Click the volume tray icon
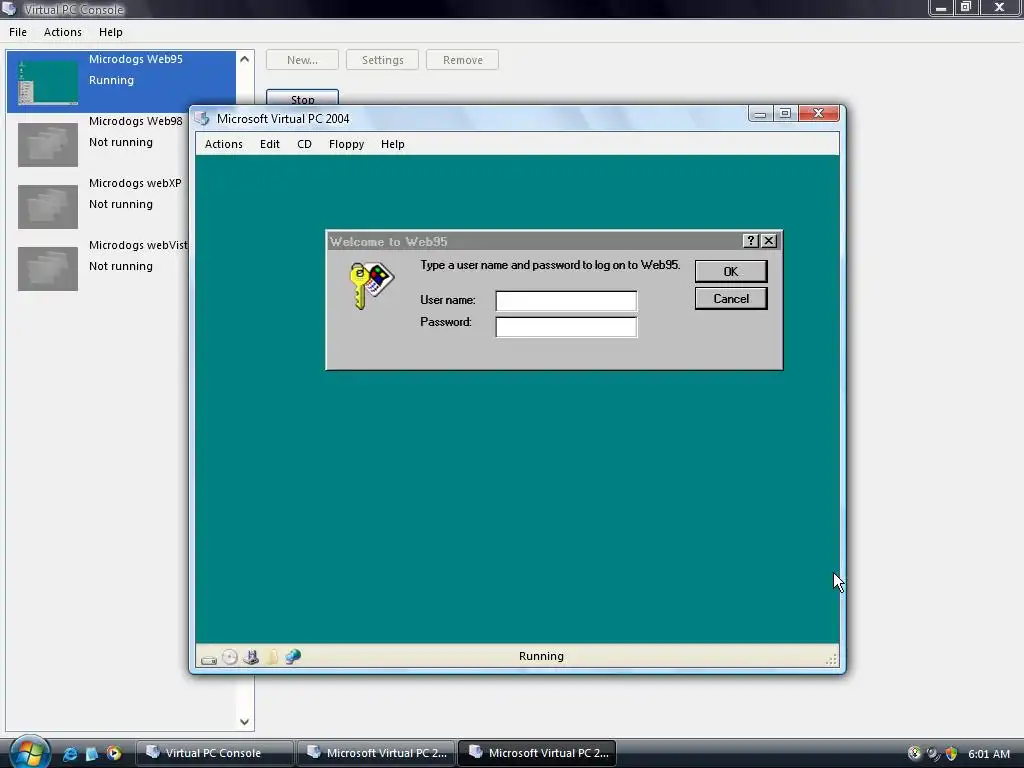 933,754
